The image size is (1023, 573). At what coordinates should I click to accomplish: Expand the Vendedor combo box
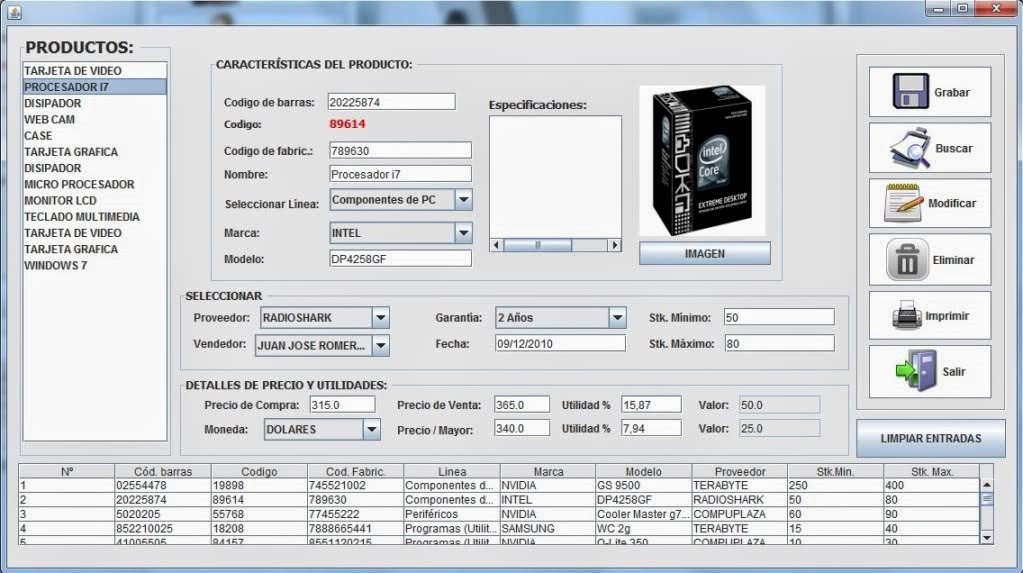pos(380,345)
